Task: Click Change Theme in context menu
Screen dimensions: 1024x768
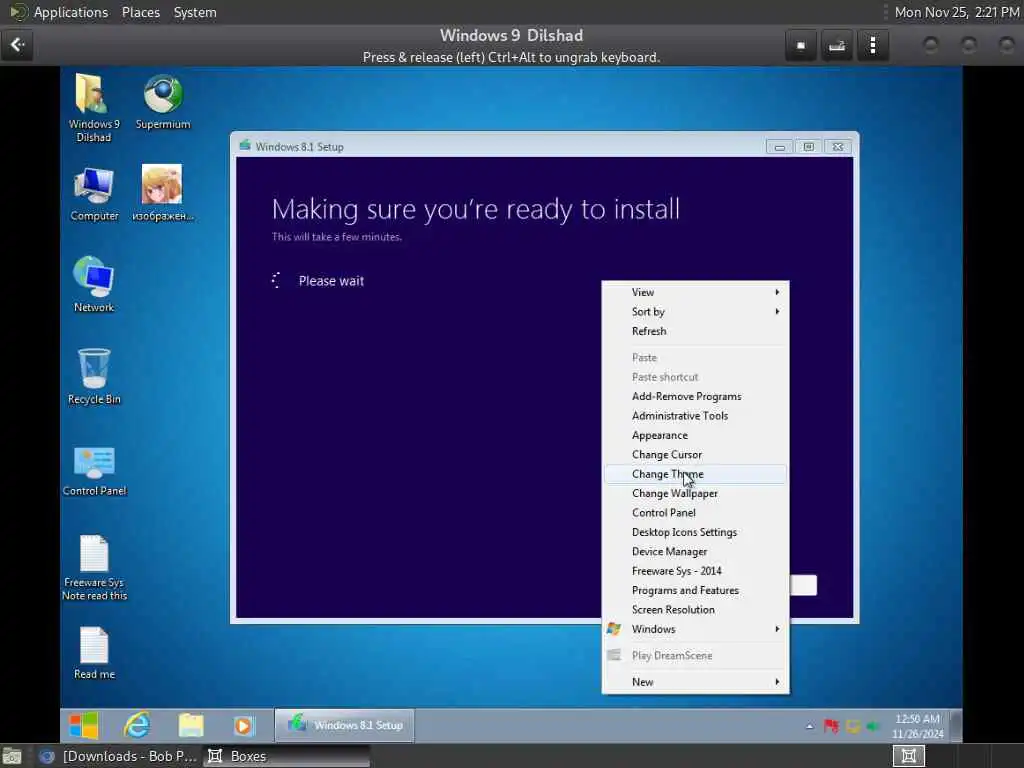Action: (696, 474)
